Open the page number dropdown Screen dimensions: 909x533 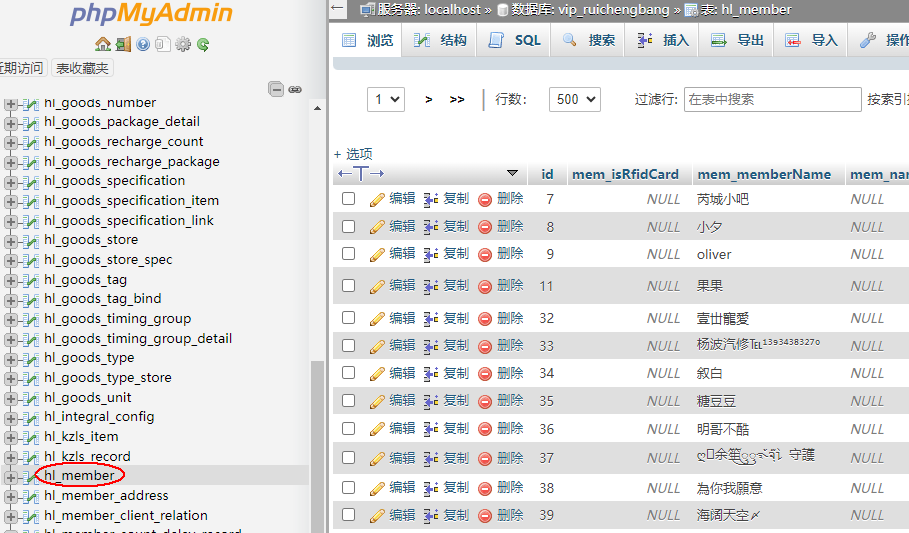386,99
